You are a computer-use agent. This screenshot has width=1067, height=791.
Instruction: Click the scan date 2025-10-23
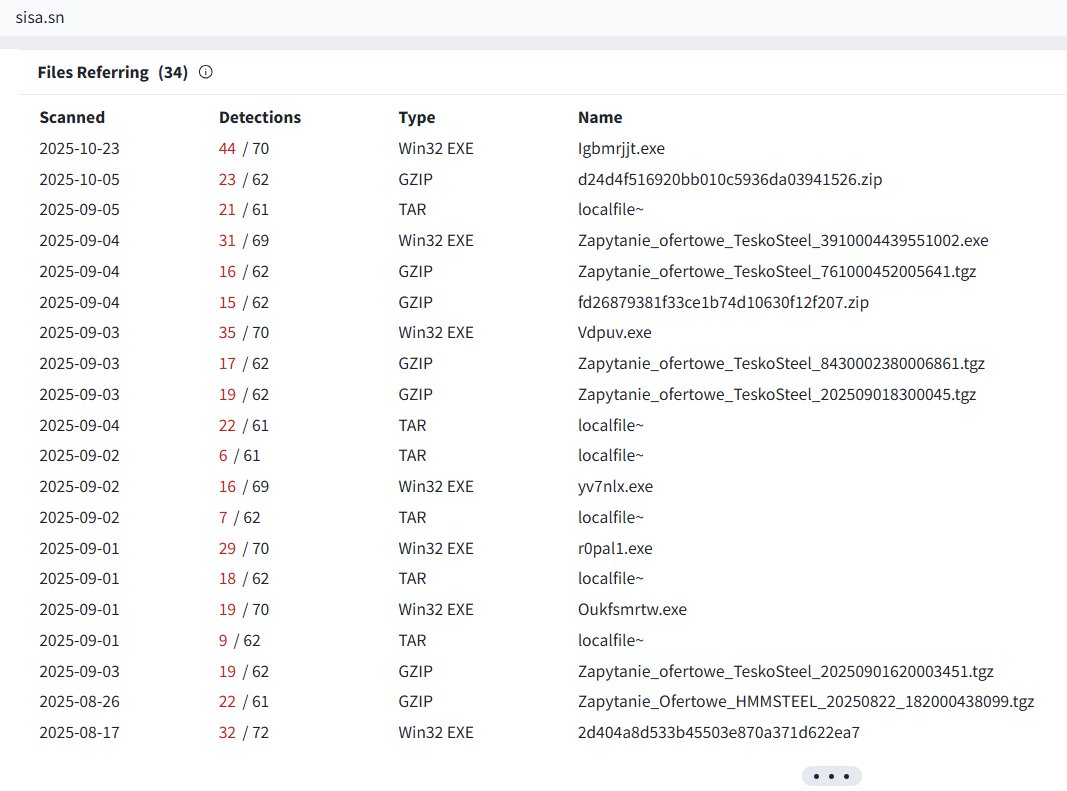(80, 148)
